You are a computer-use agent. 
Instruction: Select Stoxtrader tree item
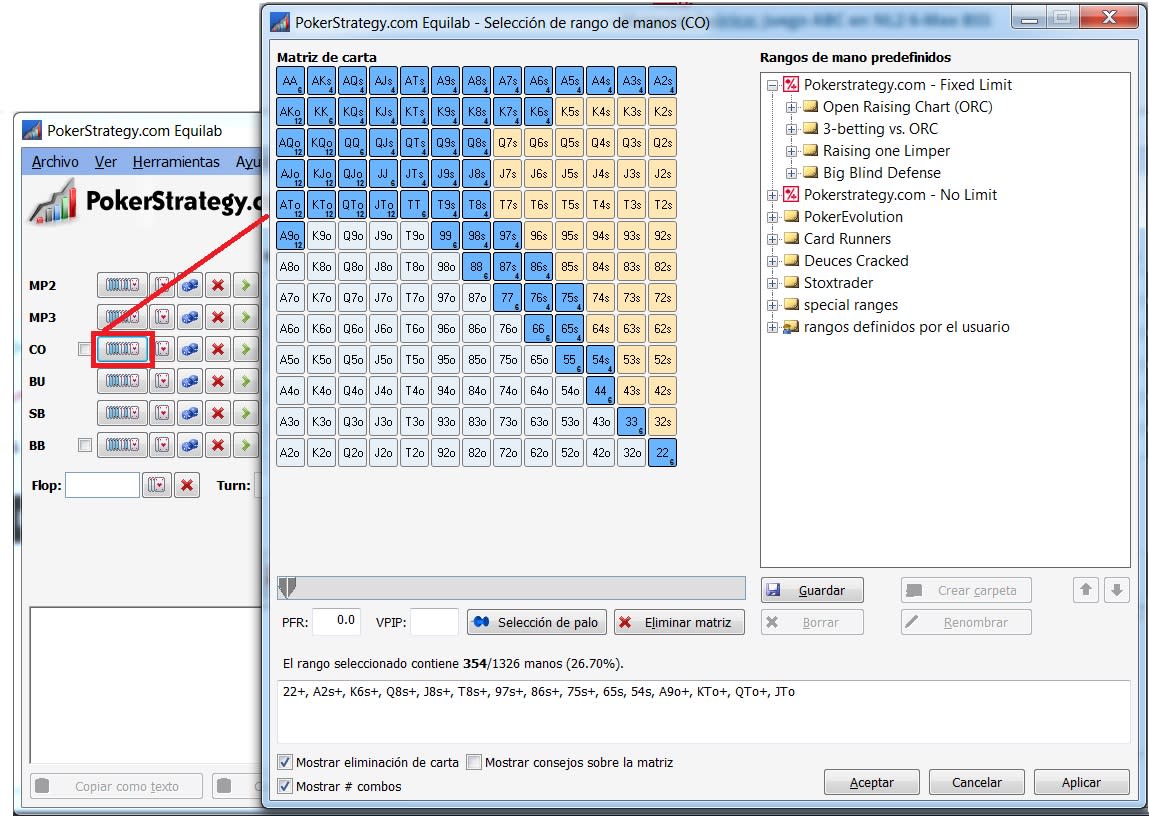[x=838, y=283]
